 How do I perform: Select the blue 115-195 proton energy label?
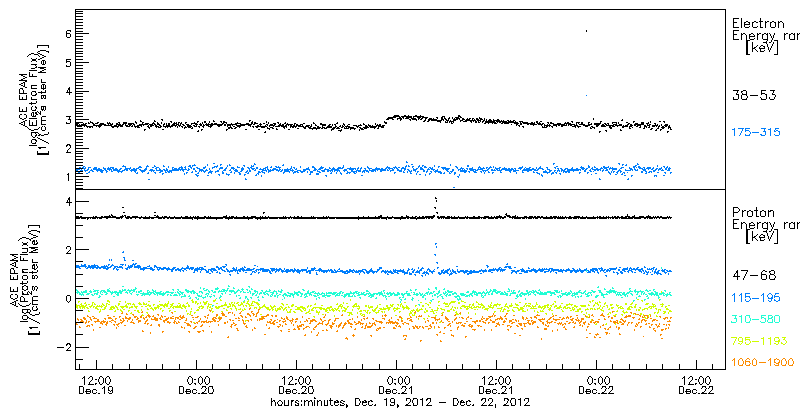pyautogui.click(x=756, y=298)
